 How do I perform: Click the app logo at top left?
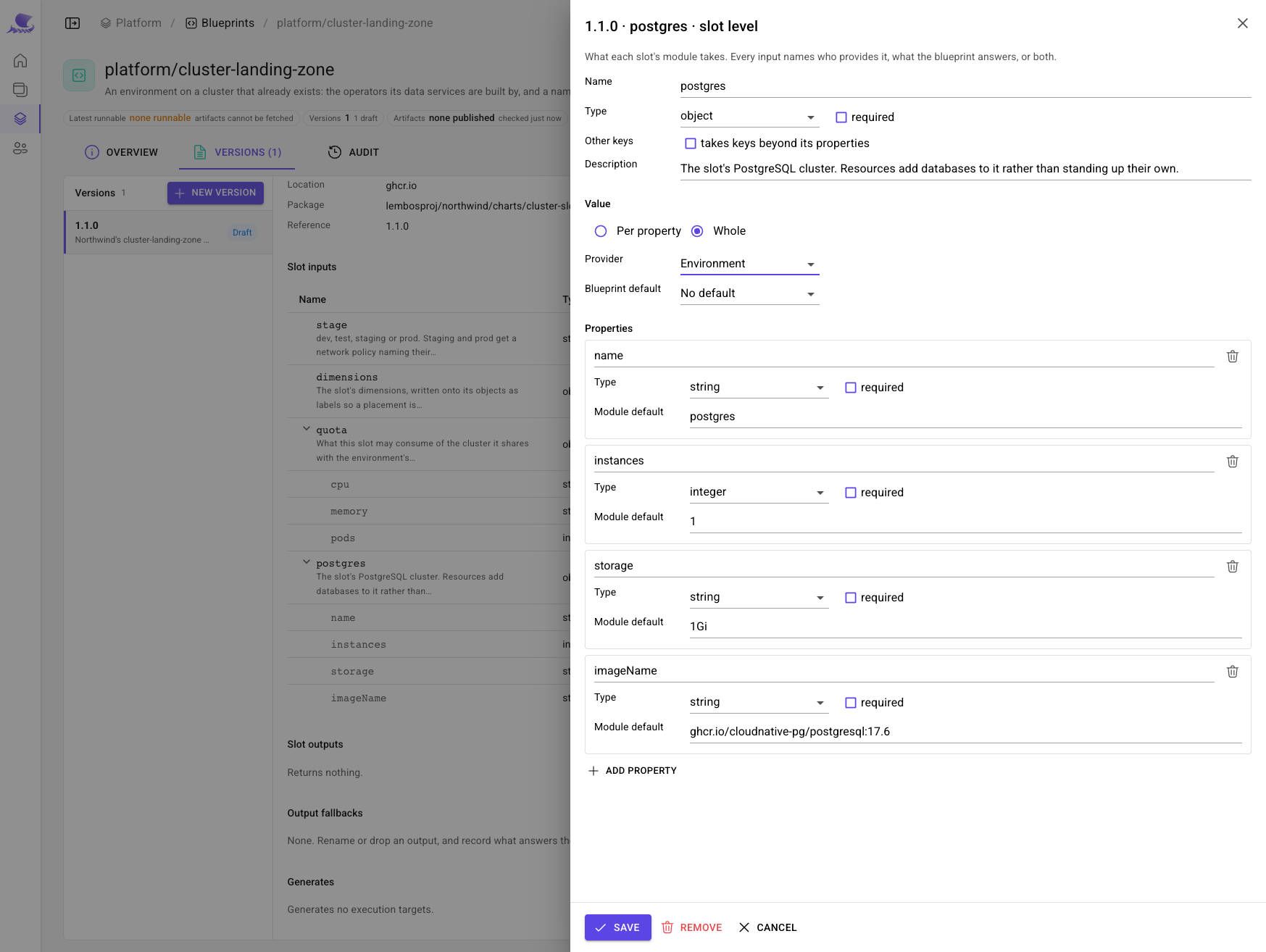(x=20, y=23)
